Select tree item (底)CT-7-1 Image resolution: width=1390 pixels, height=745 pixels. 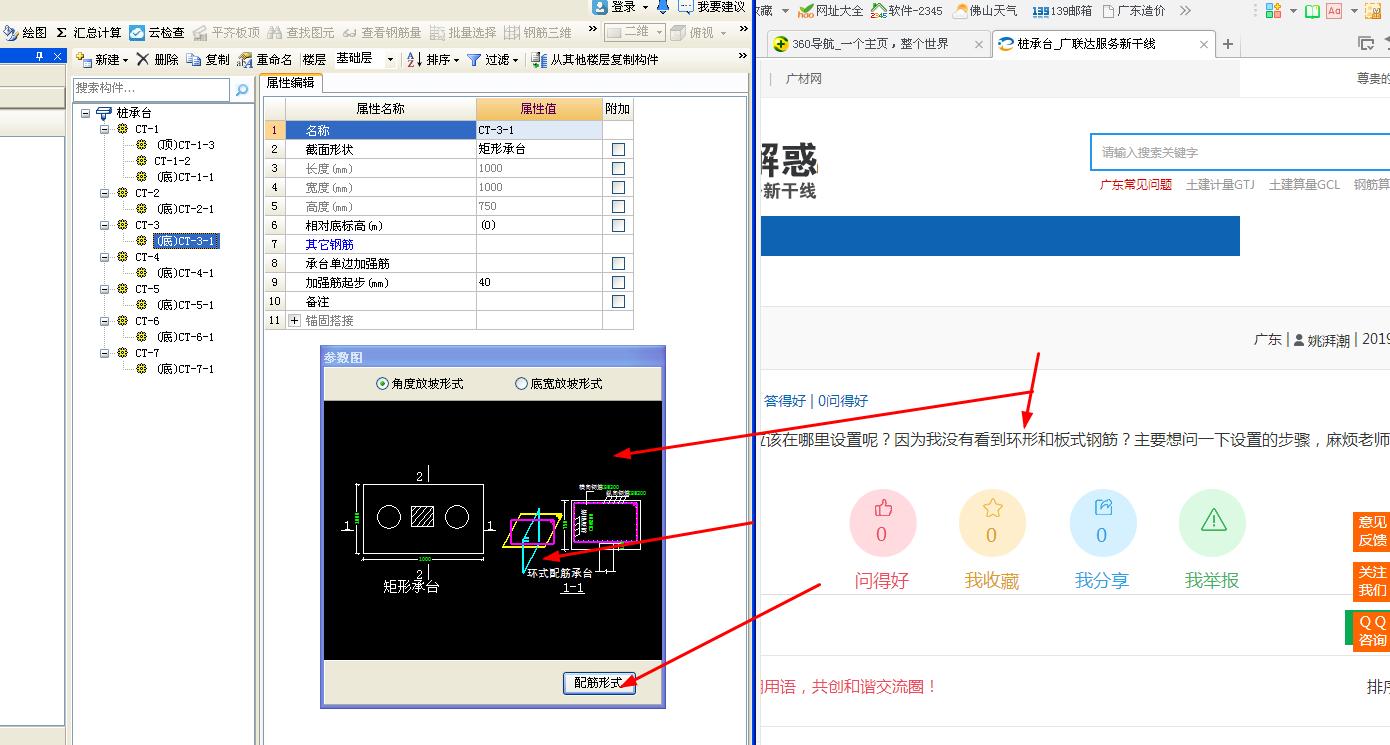[x=185, y=369]
